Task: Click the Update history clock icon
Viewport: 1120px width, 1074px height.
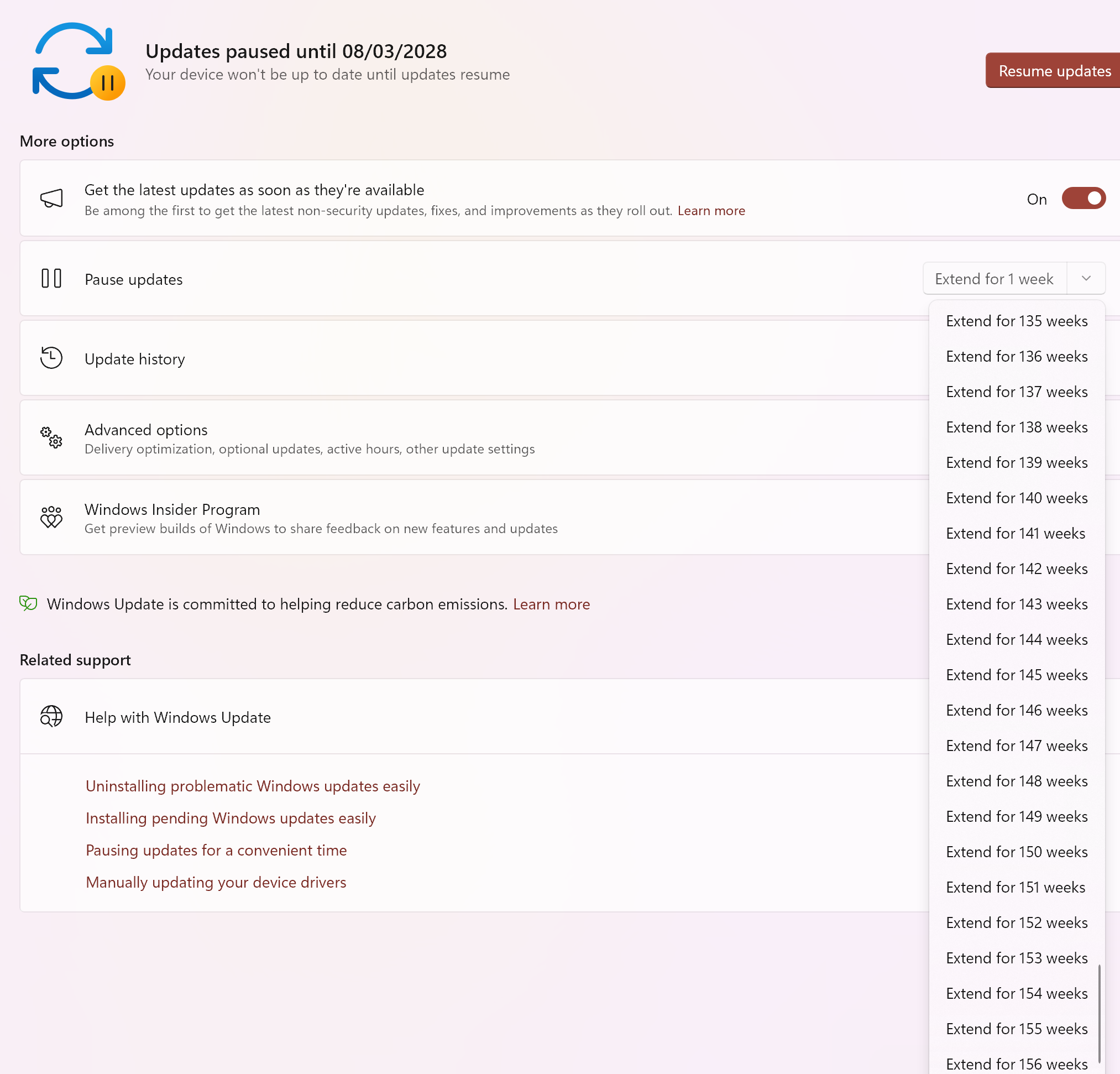Action: [51, 358]
